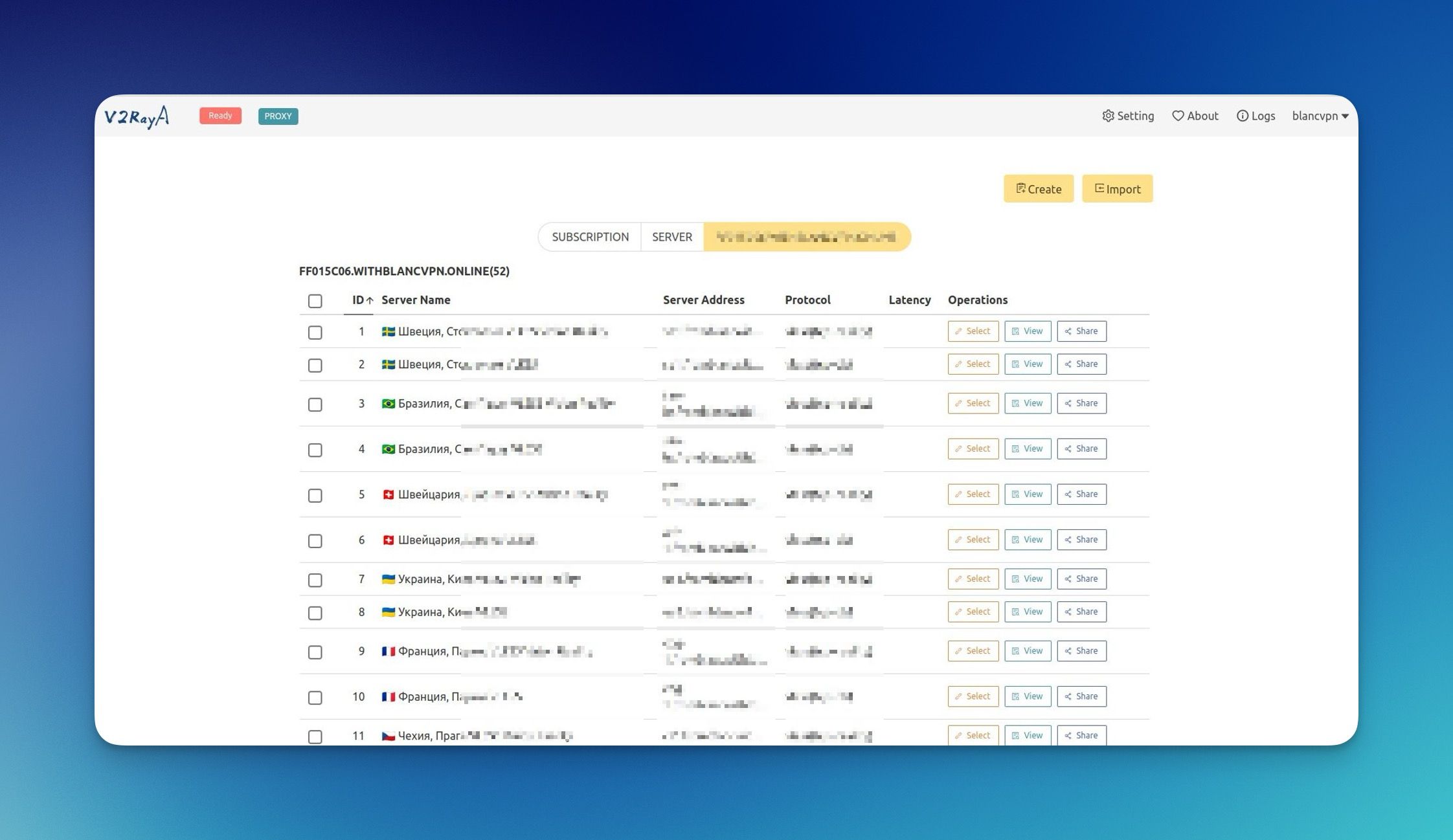Check the checkbox for server row 7

pyautogui.click(x=315, y=580)
